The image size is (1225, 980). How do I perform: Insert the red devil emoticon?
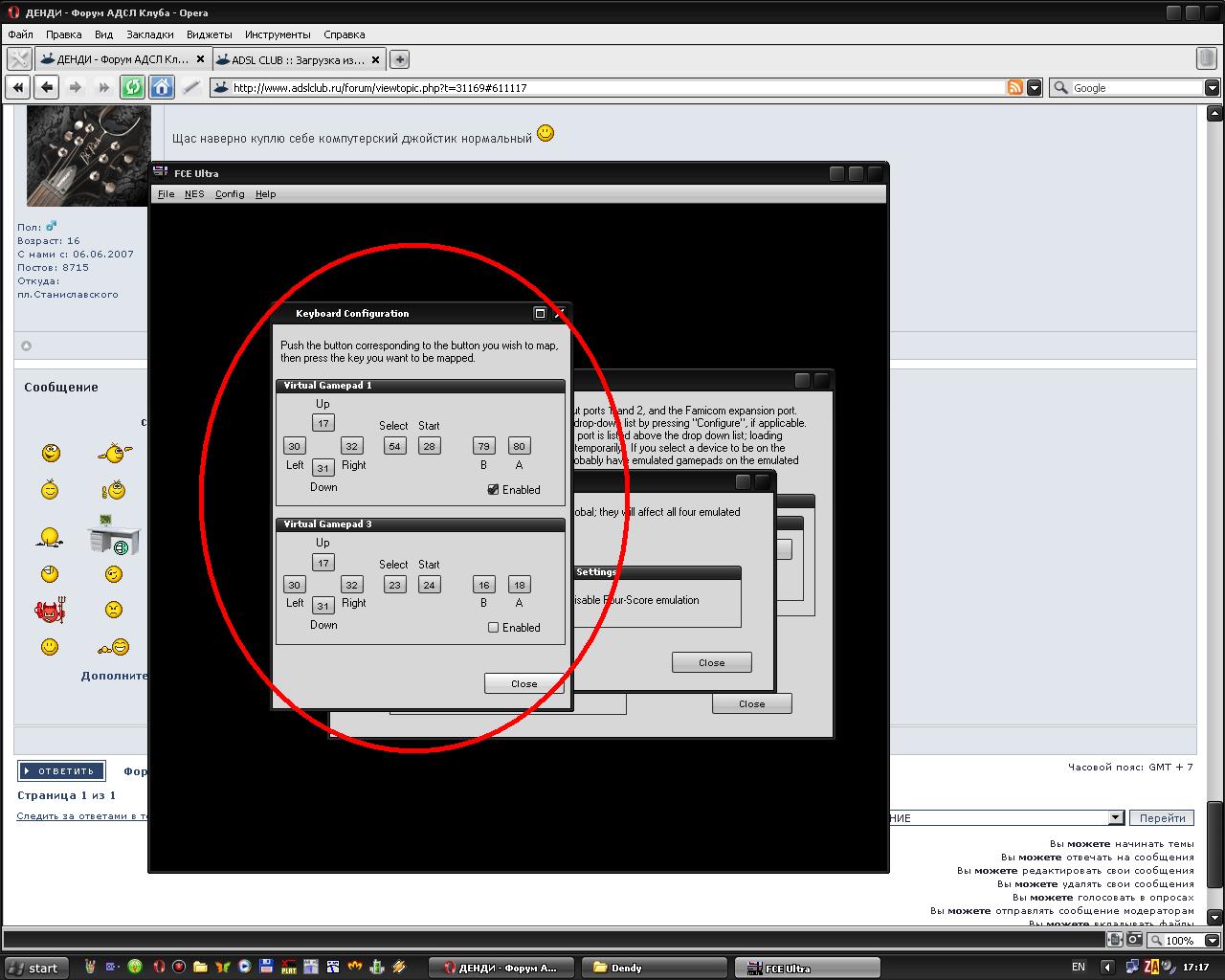49,610
